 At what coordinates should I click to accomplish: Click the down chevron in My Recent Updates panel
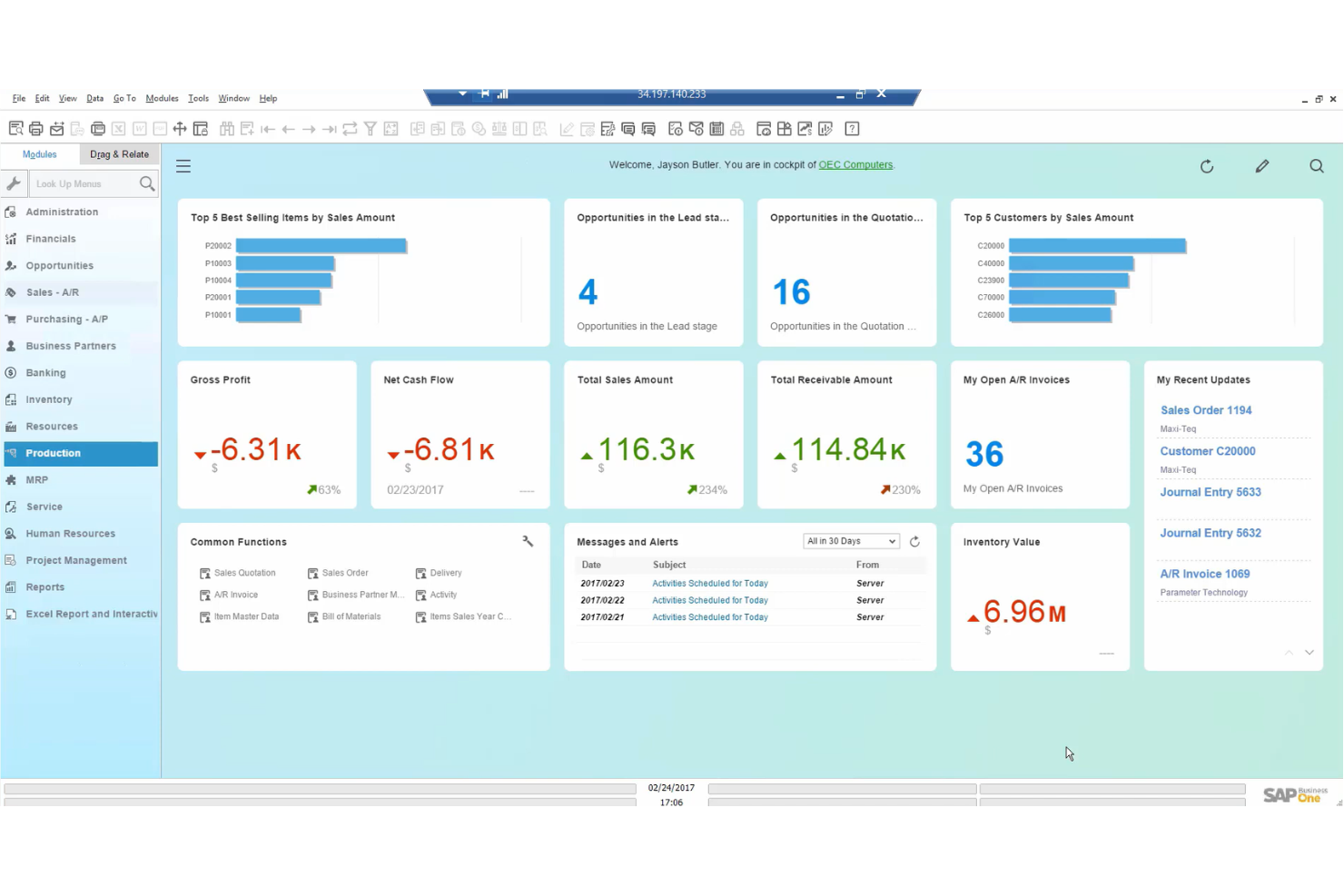coord(1309,652)
